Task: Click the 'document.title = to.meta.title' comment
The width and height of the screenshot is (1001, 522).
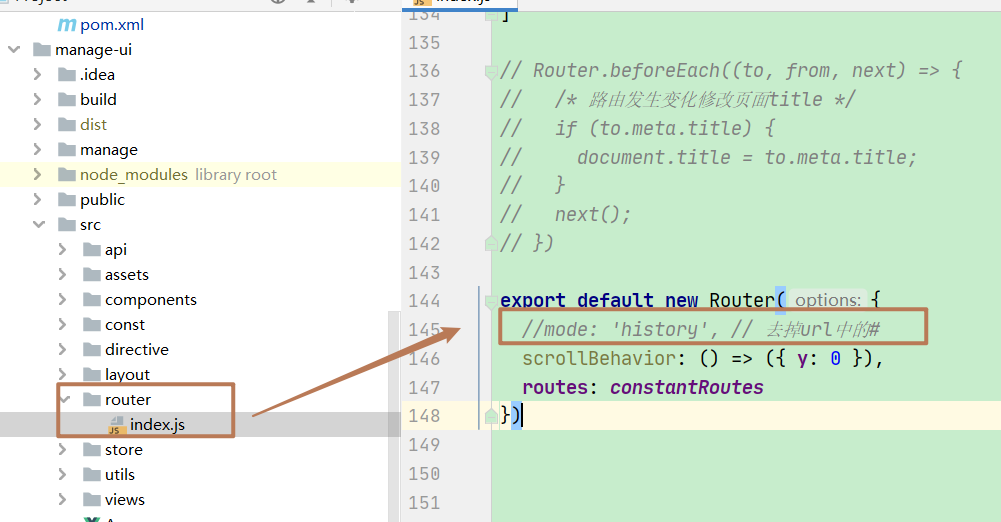Action: tap(747, 158)
